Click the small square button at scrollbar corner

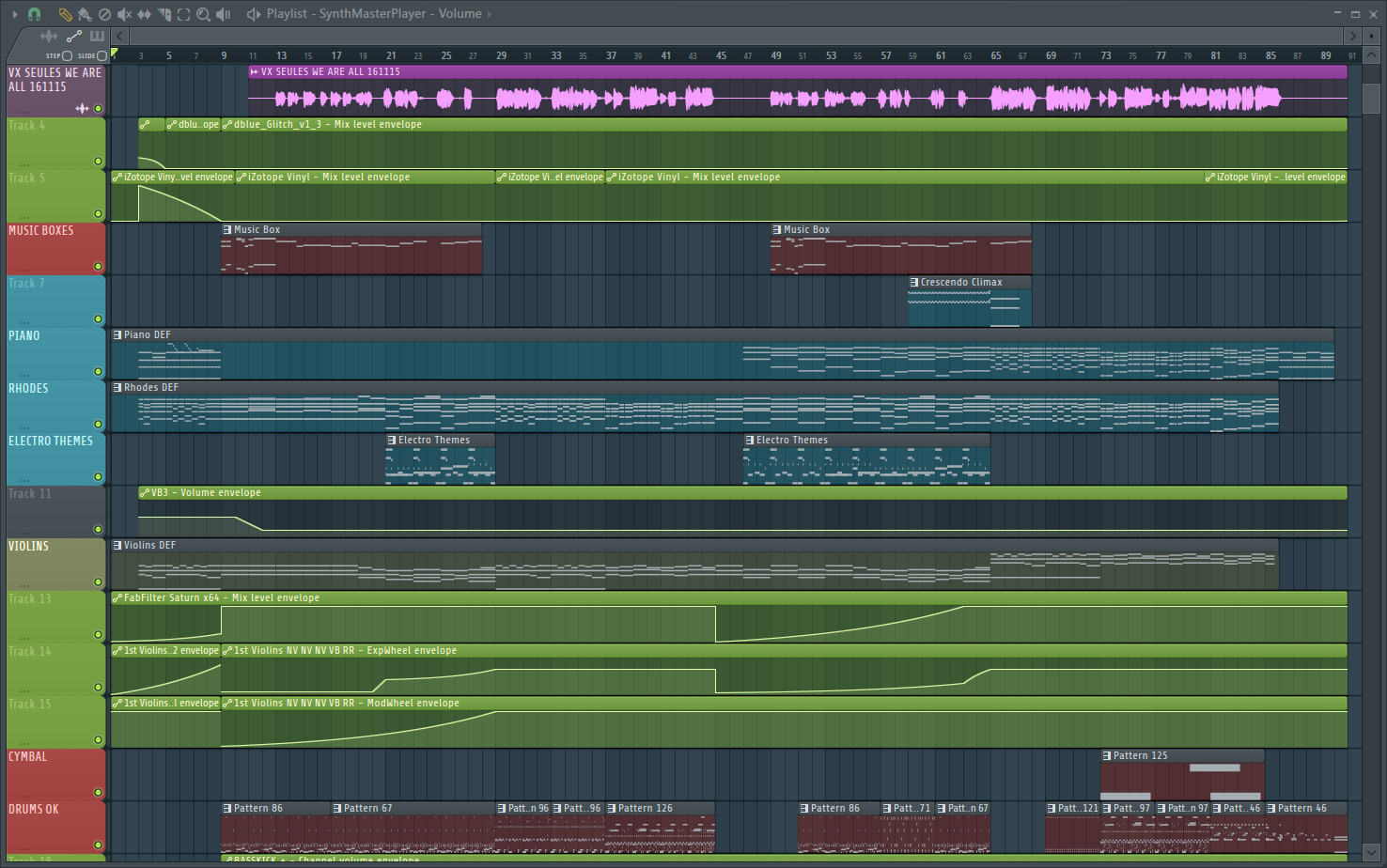point(1371,36)
